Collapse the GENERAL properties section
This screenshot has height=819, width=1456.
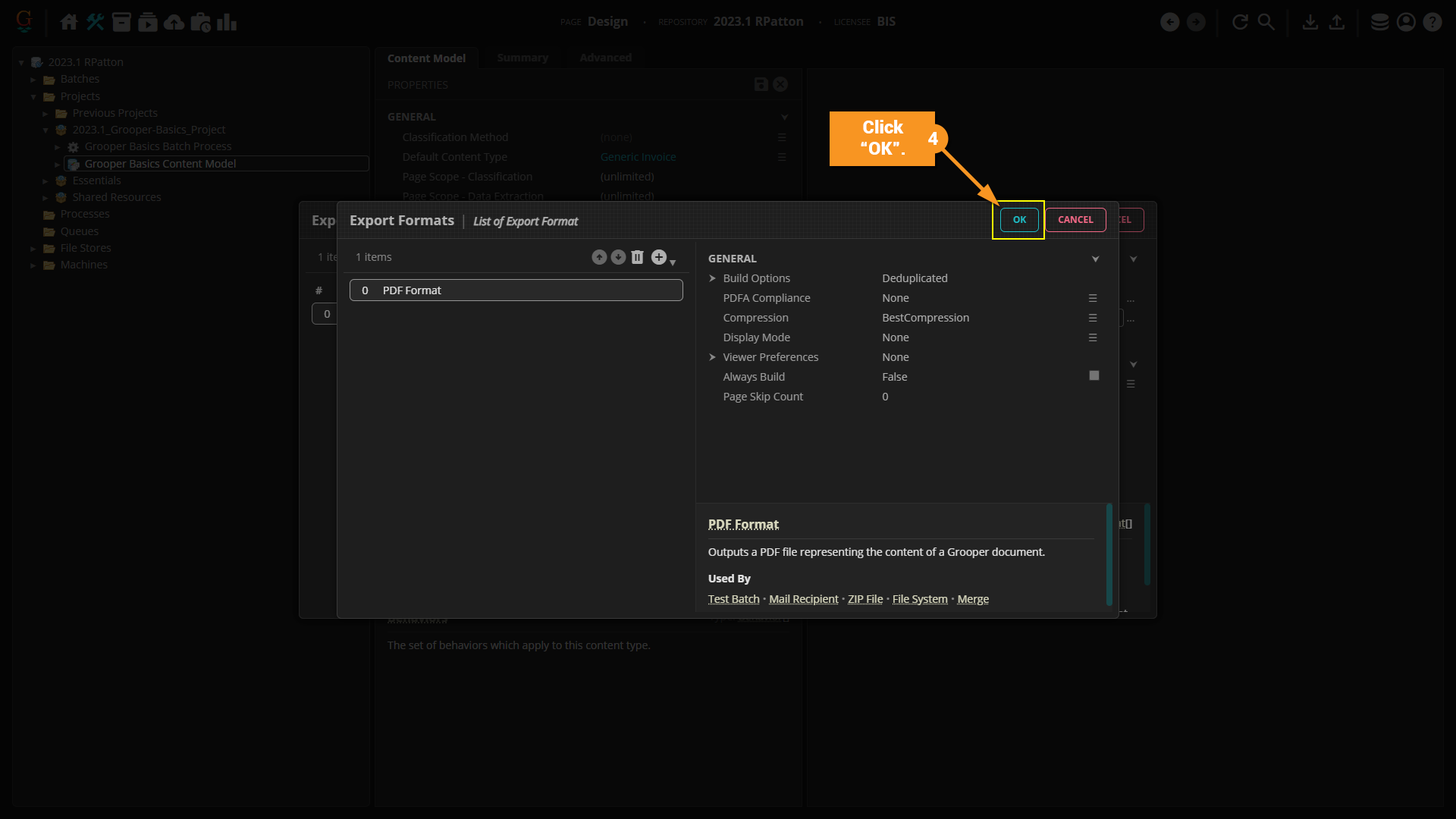pos(1095,259)
